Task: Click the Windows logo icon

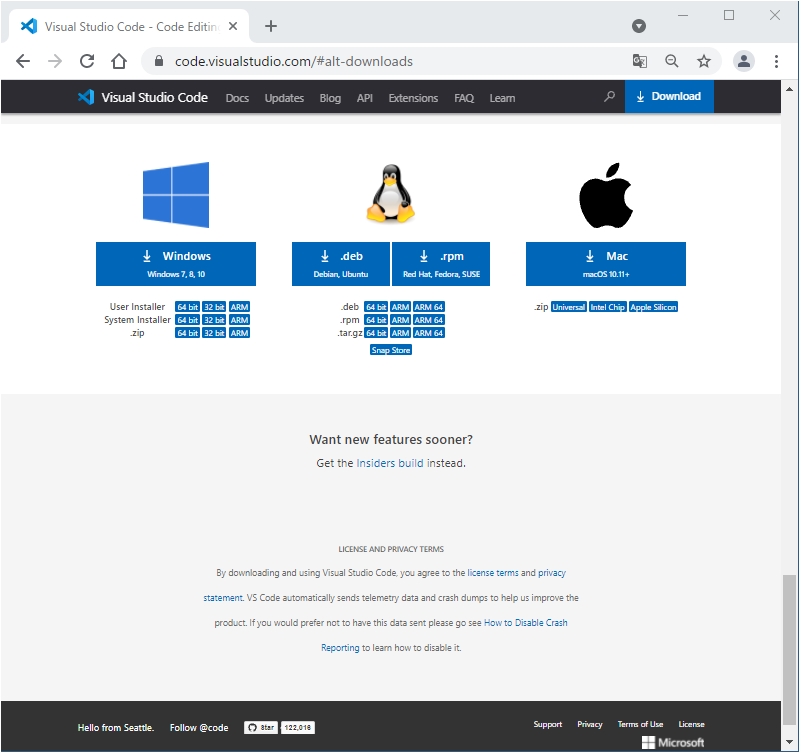Action: [175, 195]
